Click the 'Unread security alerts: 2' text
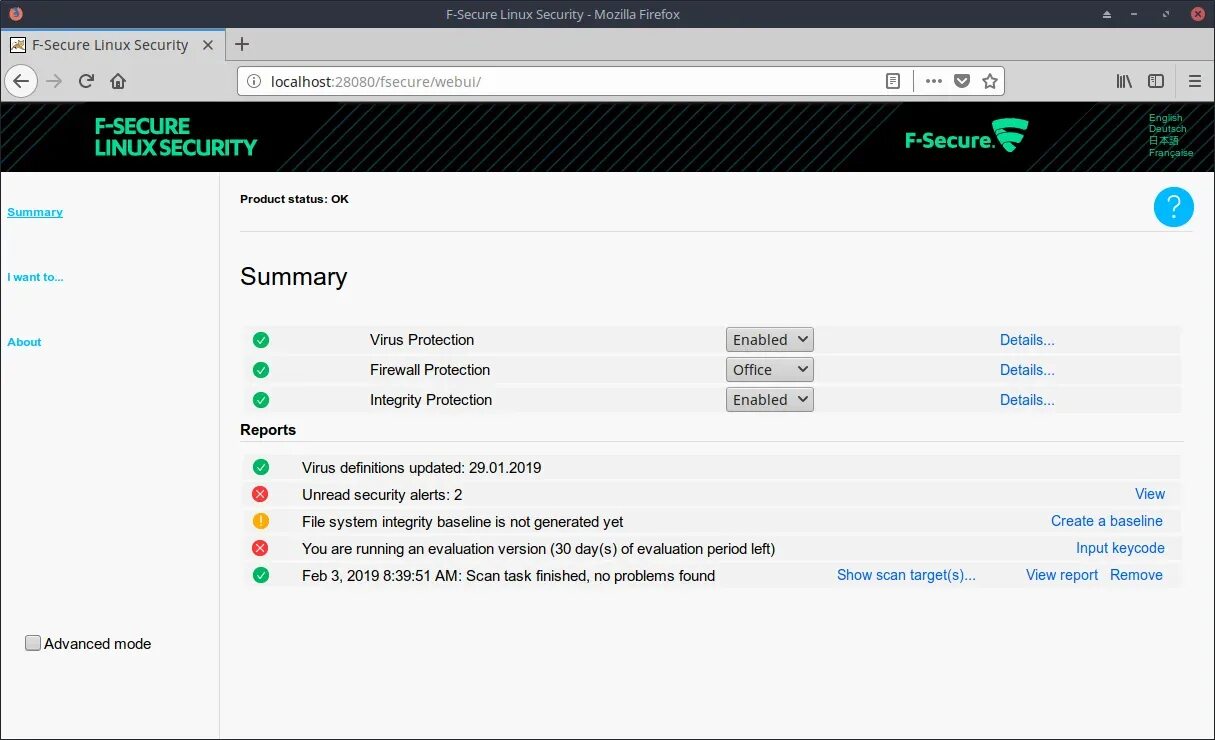Viewport: 1215px width, 740px height. [382, 494]
